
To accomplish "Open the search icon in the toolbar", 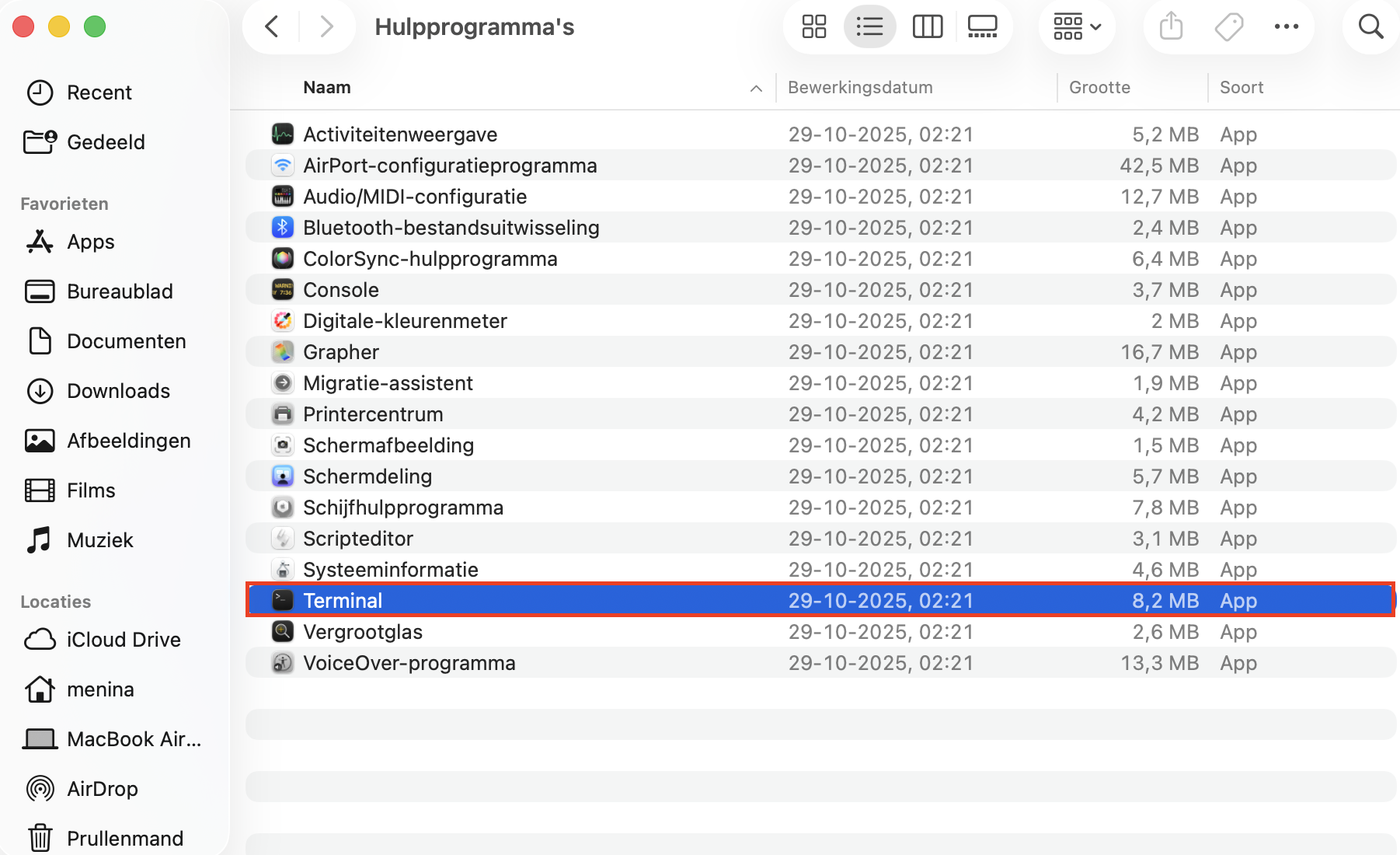I will (1370, 26).
